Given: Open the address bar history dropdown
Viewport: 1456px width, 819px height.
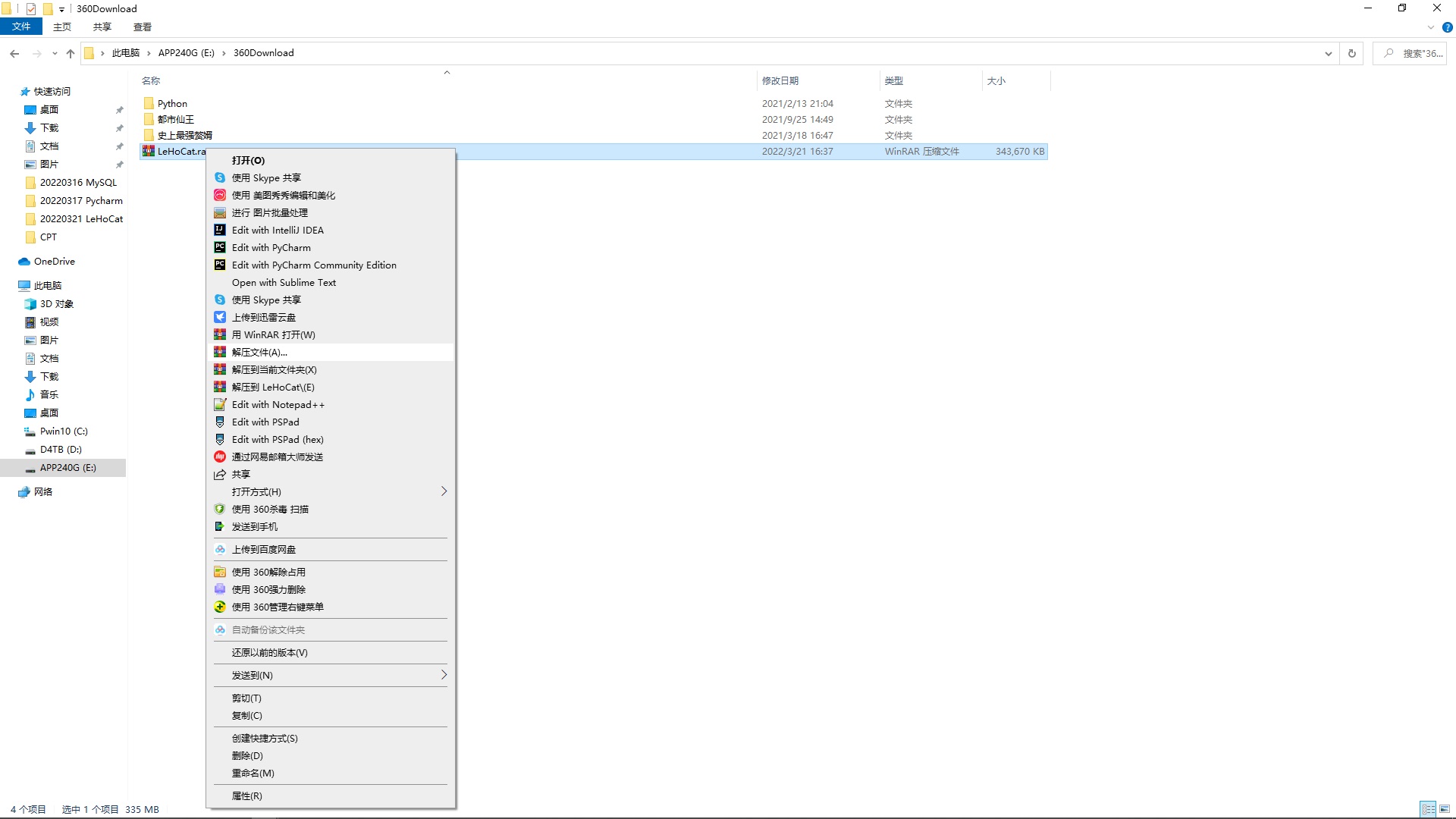Looking at the screenshot, I should [1328, 53].
